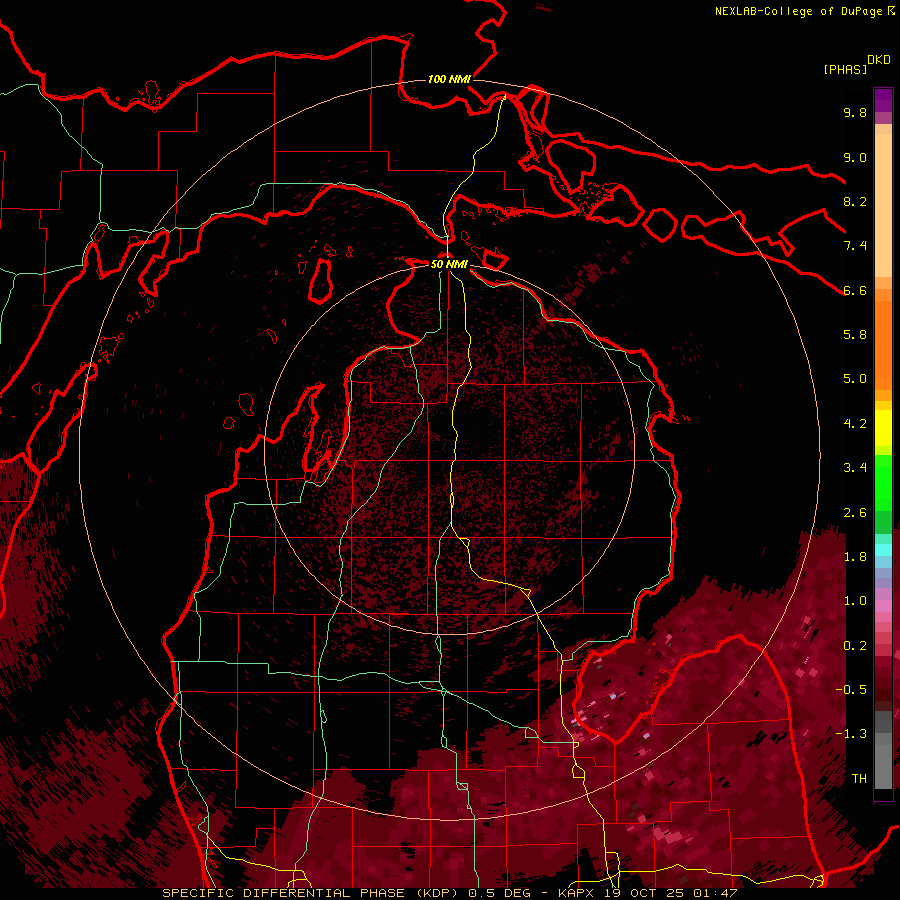Image resolution: width=900 pixels, height=900 pixels.
Task: Click the purple top color bar segment
Action: coord(883,100)
